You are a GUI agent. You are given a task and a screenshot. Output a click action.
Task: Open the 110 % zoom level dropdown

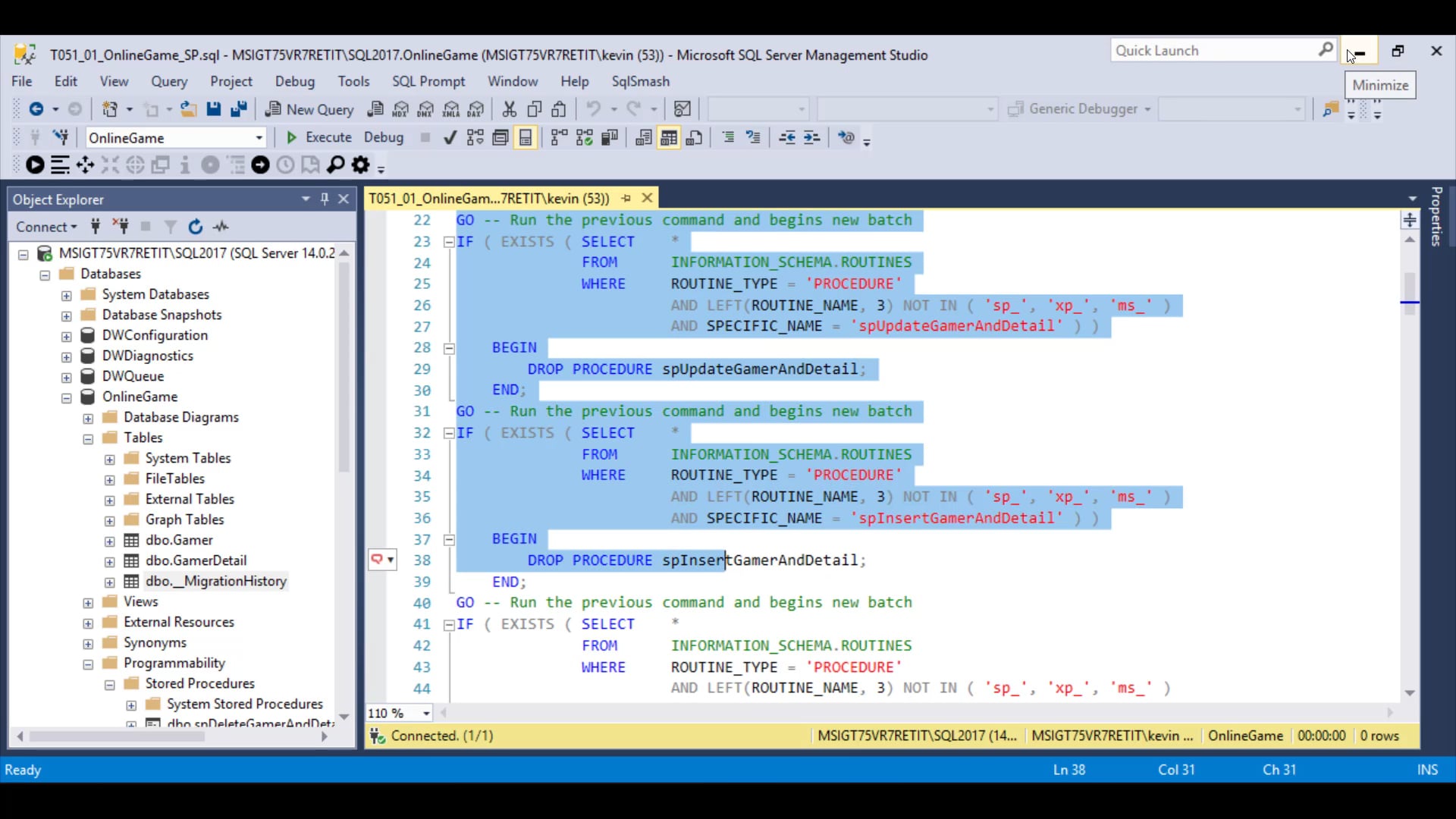[x=426, y=714]
